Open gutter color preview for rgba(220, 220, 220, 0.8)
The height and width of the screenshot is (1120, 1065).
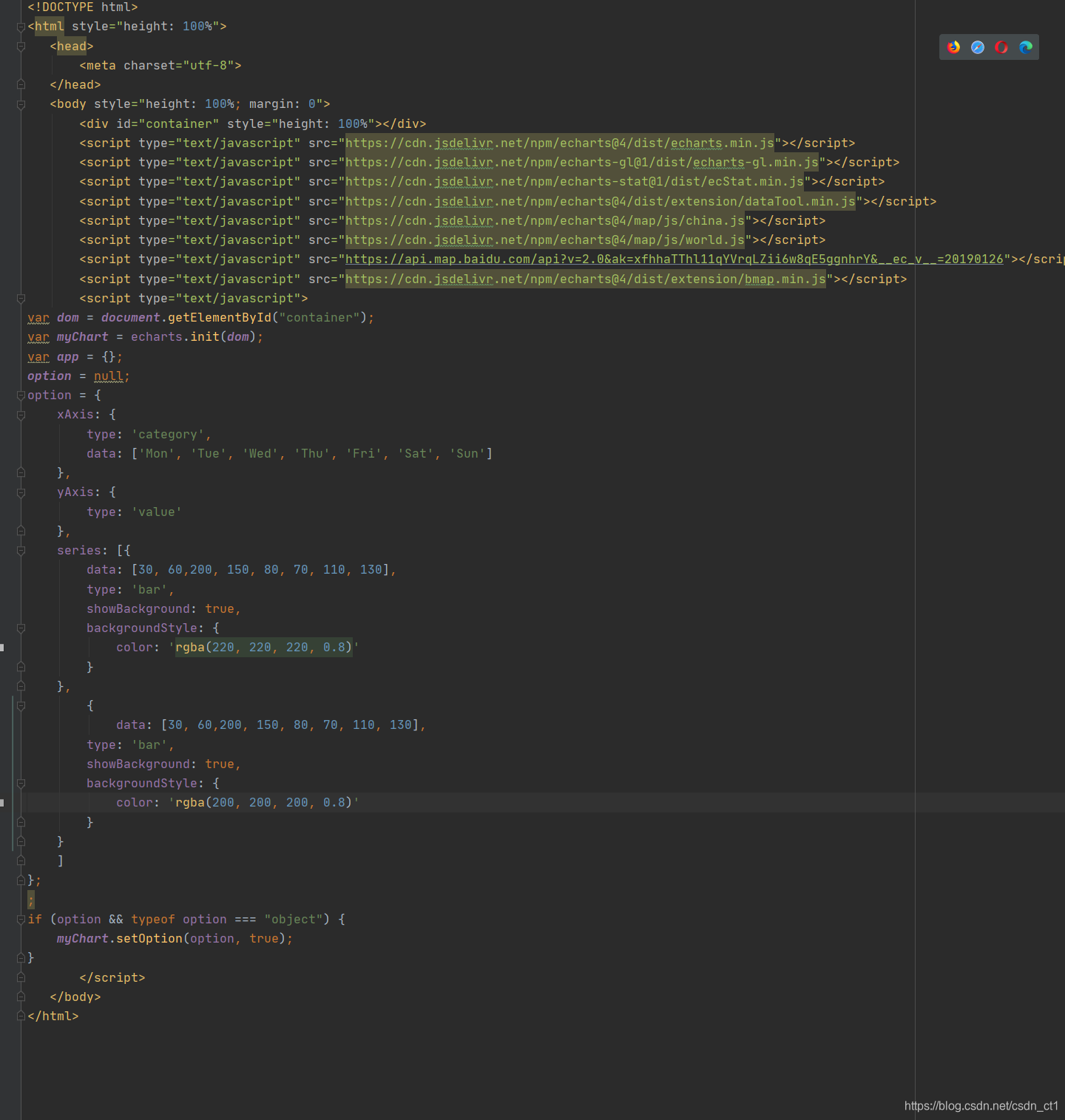(2, 648)
